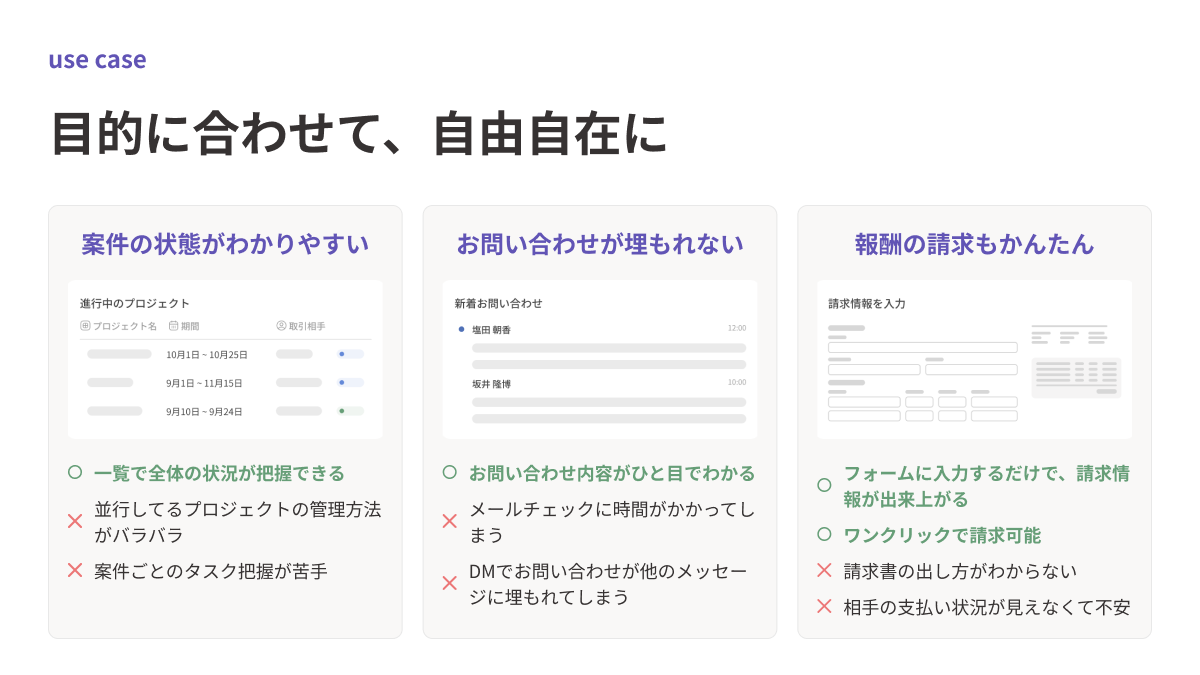This screenshot has width=1200, height=675.
Task: Click the green circle beside 一覧で全体の状況が把握できる
Action: click(75, 473)
